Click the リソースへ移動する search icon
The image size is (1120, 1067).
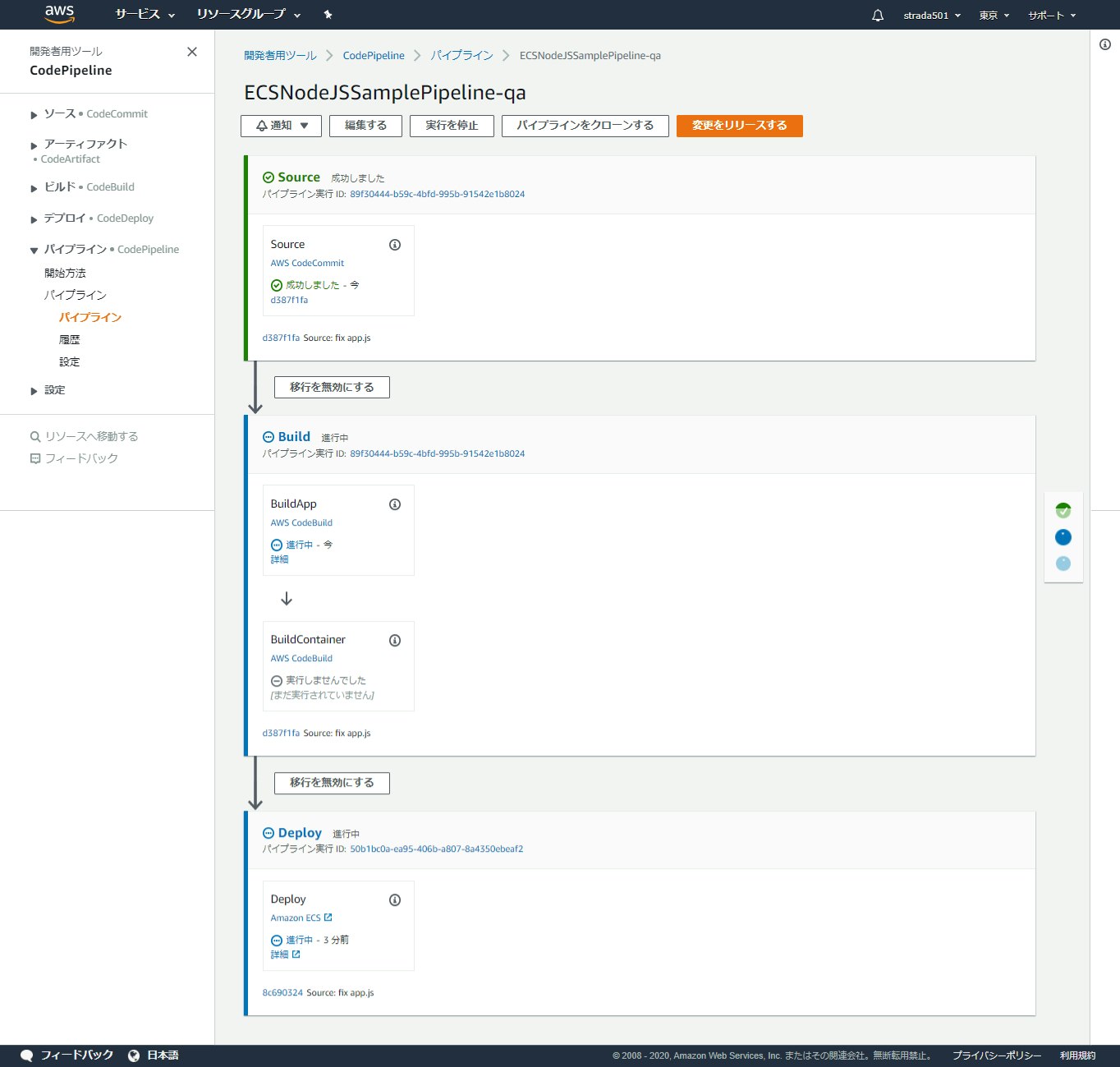[34, 435]
